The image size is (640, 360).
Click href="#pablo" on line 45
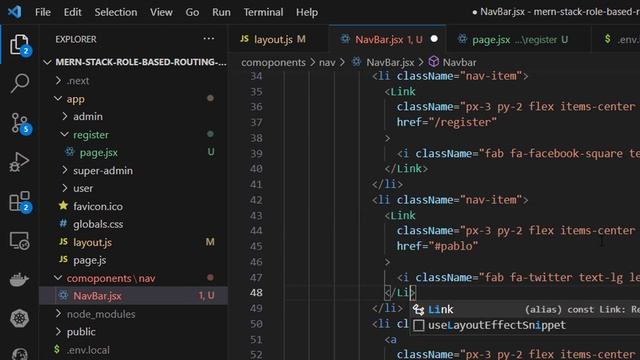point(437,246)
